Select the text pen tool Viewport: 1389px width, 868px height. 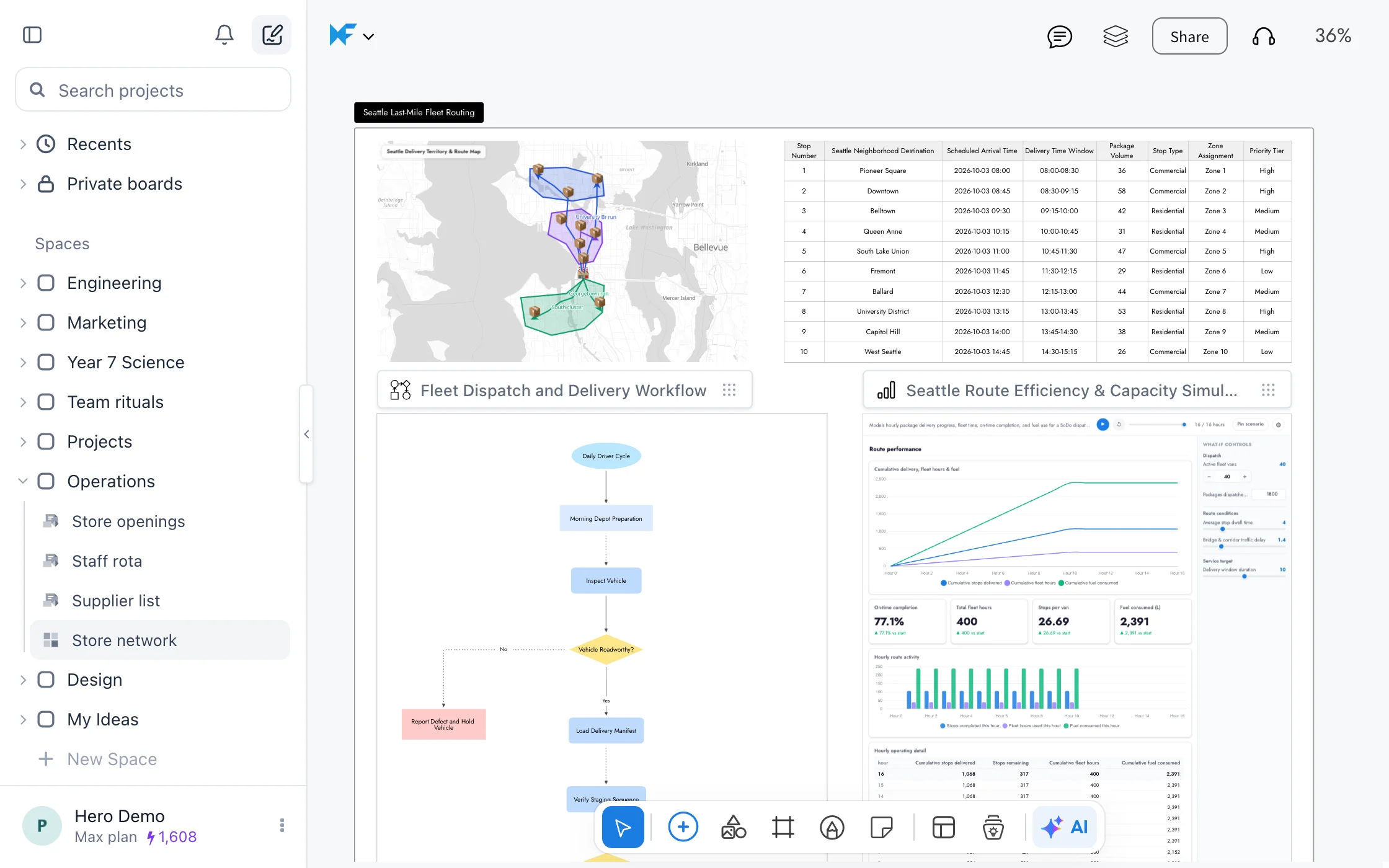pos(832,827)
